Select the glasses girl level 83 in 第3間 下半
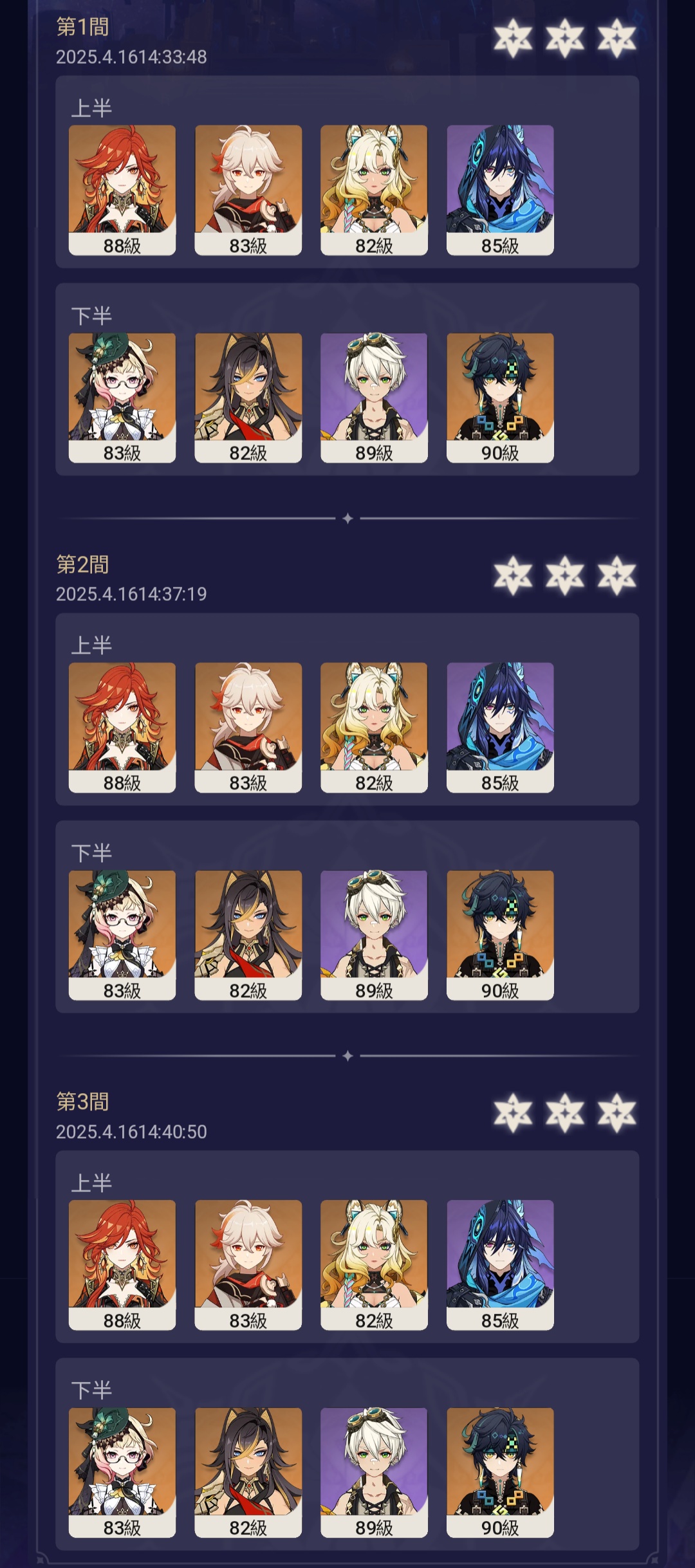The height and width of the screenshot is (1568, 695). click(122, 1473)
